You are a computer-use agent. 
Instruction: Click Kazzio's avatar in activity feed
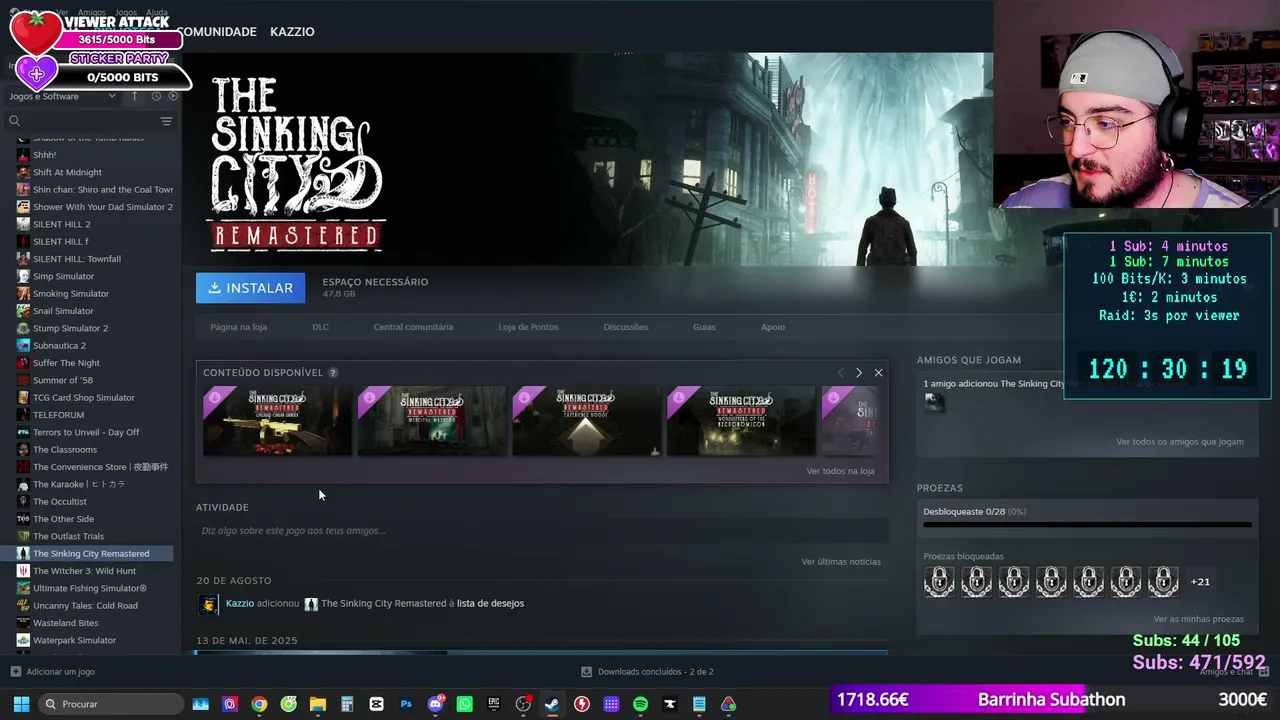pos(209,604)
